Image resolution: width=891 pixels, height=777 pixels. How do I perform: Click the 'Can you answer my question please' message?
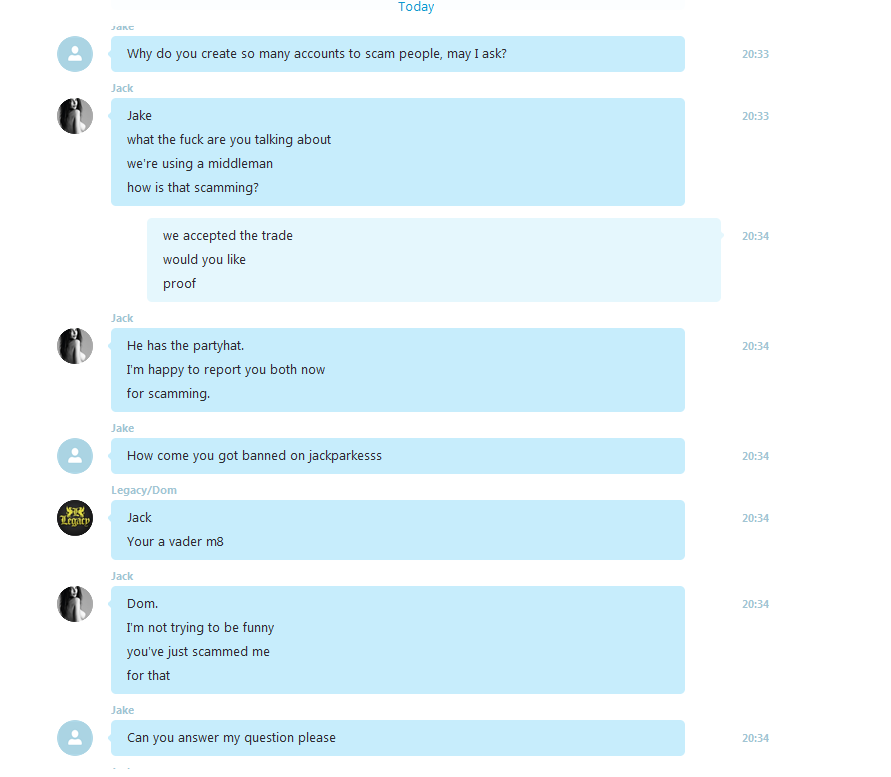coord(398,738)
